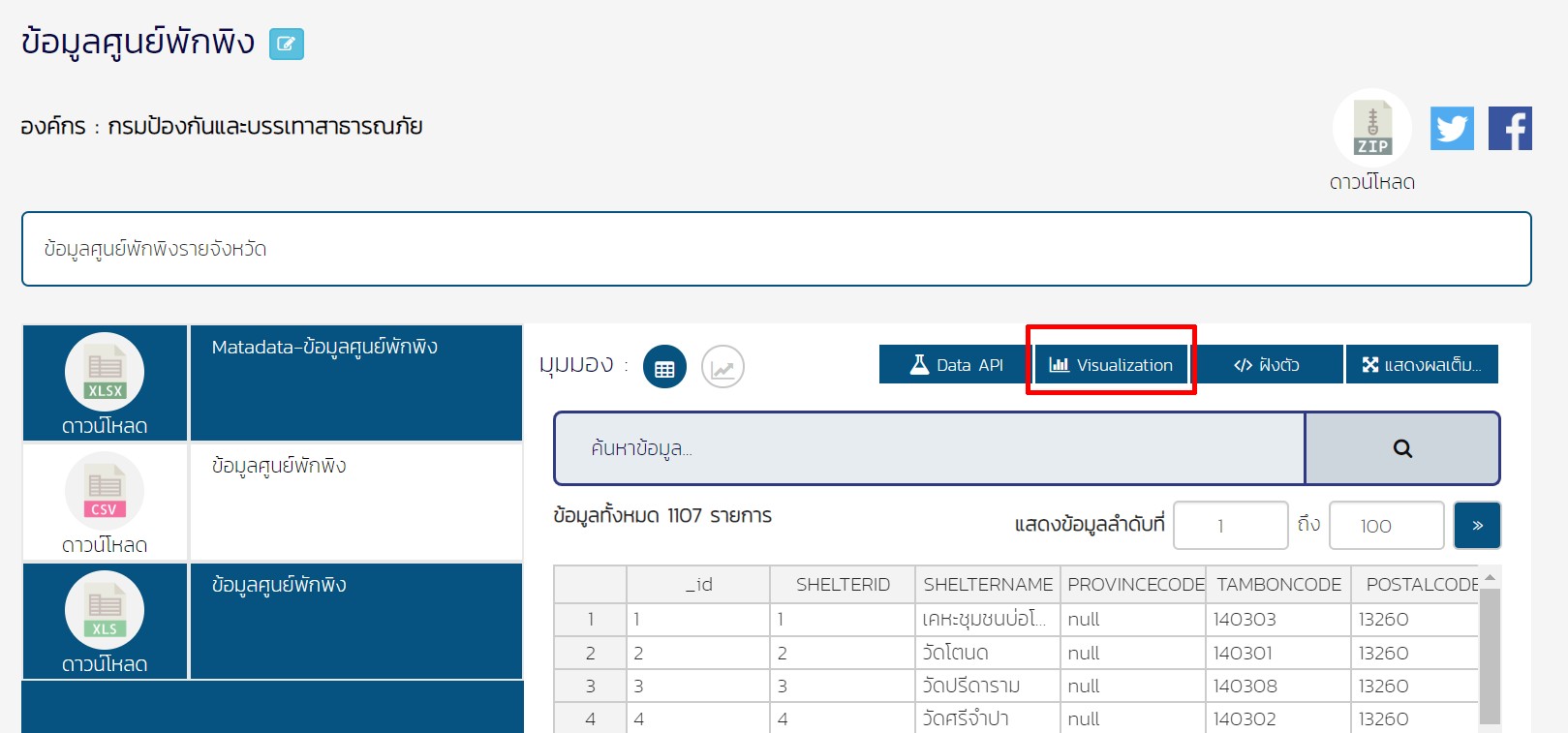The height and width of the screenshot is (733, 1568).
Task: Go to next page of records
Action: 1477,525
